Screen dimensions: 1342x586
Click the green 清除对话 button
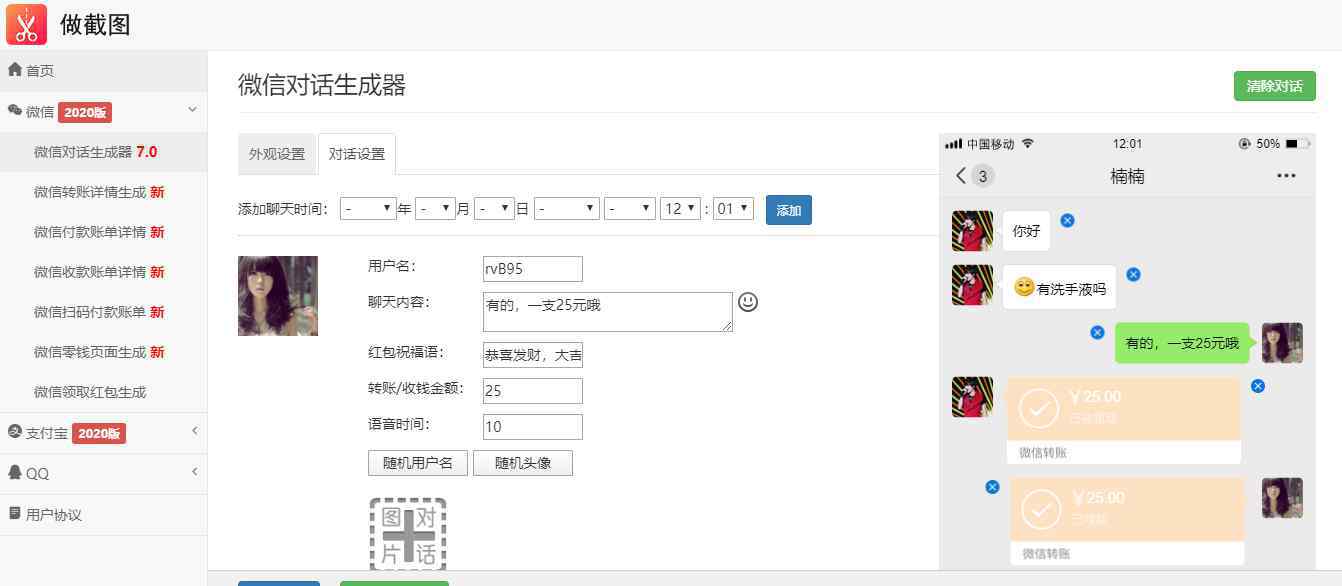[1274, 86]
